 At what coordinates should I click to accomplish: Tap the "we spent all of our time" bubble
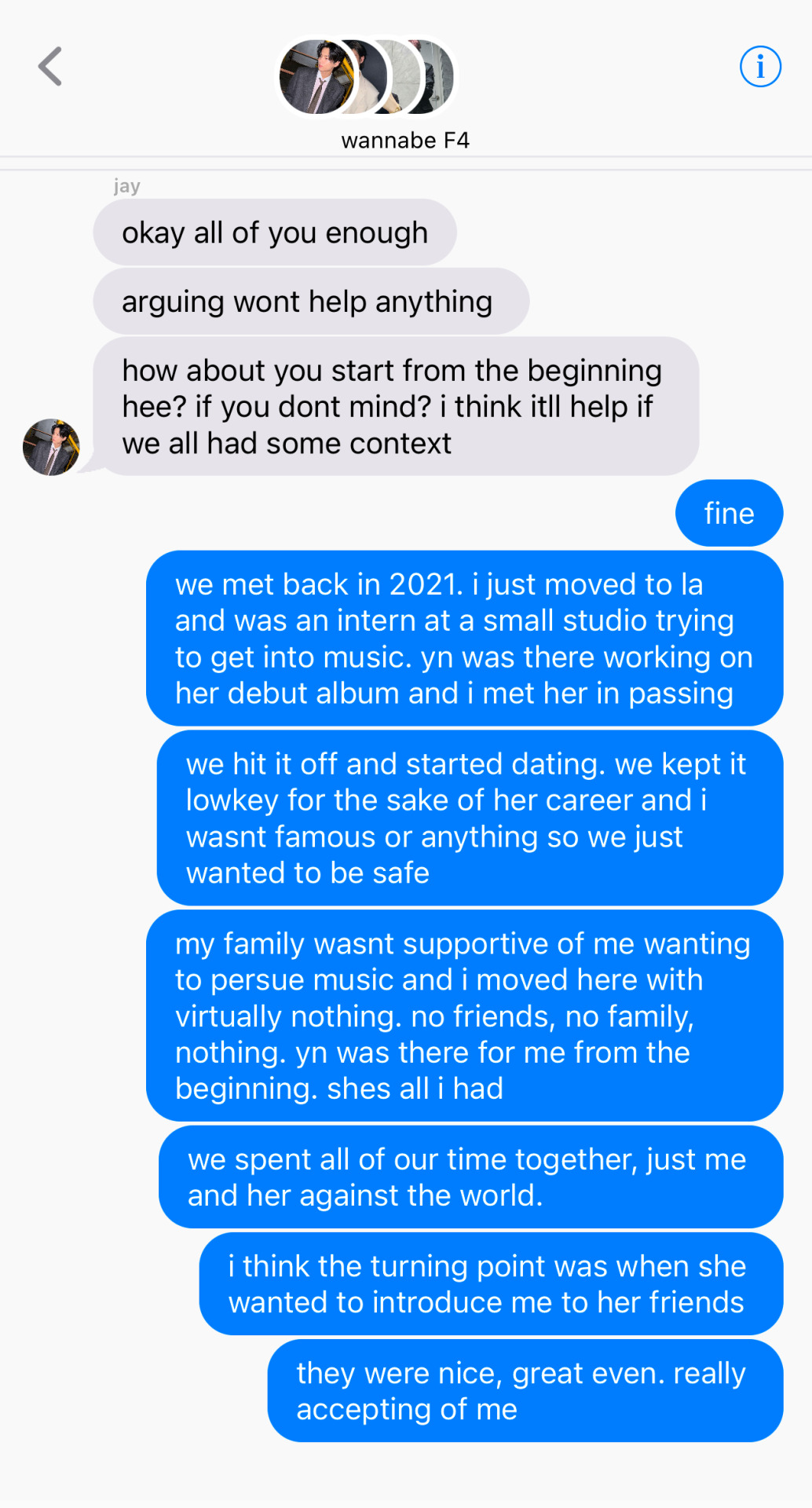(470, 1177)
